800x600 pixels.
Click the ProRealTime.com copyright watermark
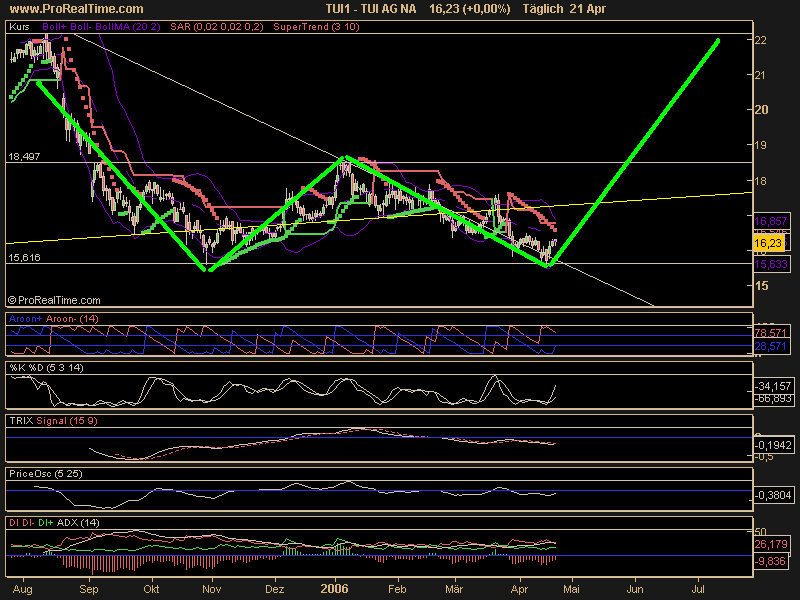coord(54,299)
